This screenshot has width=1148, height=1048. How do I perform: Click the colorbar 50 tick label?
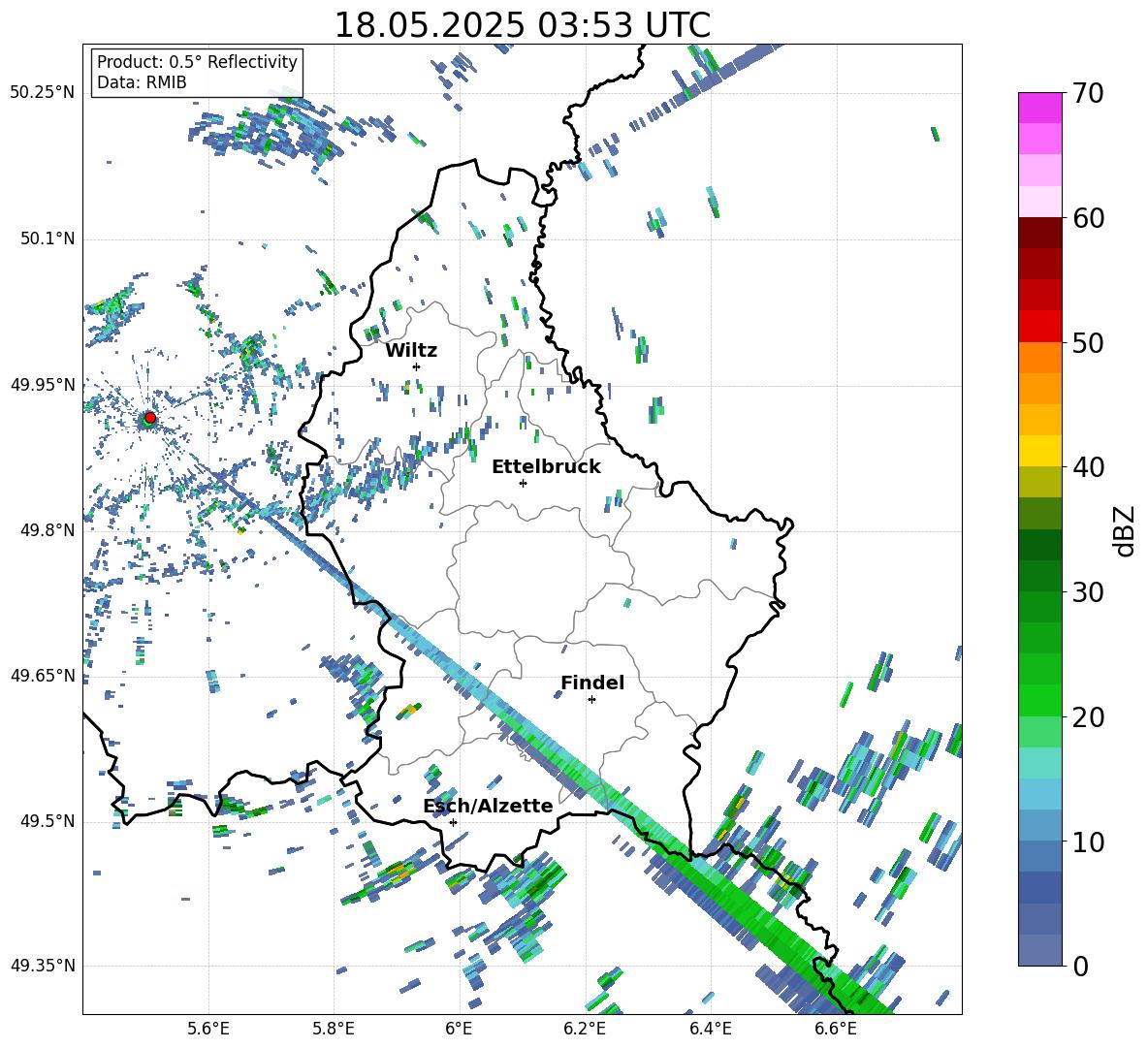coord(1088,342)
